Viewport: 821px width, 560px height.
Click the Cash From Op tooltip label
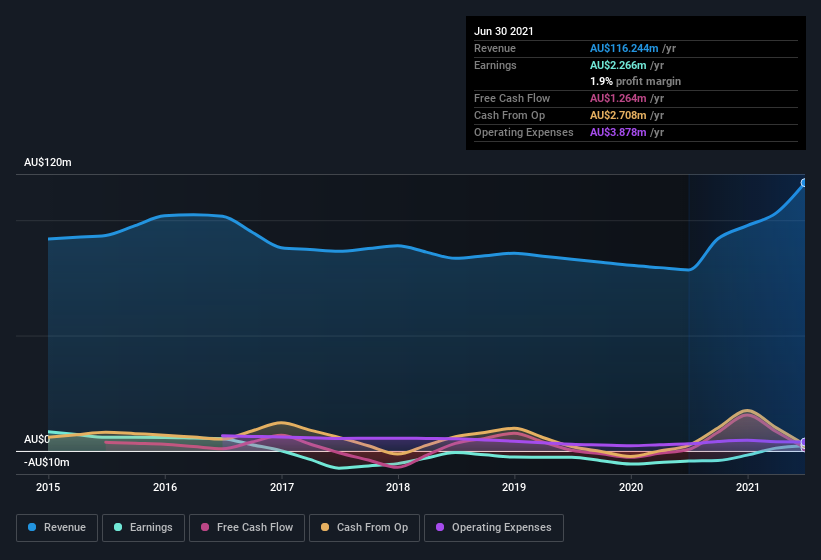(509, 115)
